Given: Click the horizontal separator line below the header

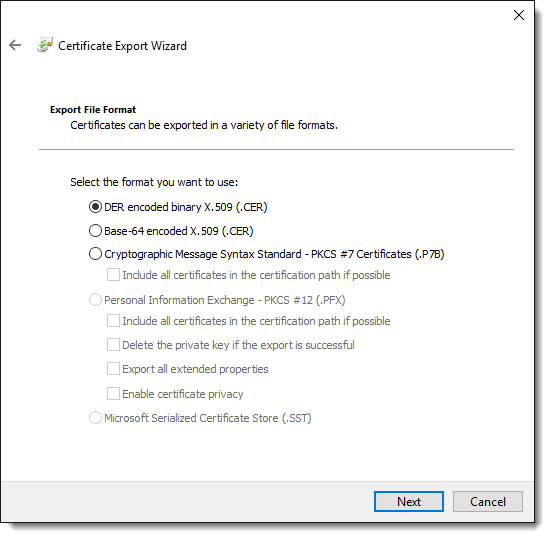Looking at the screenshot, I should click(276, 149).
